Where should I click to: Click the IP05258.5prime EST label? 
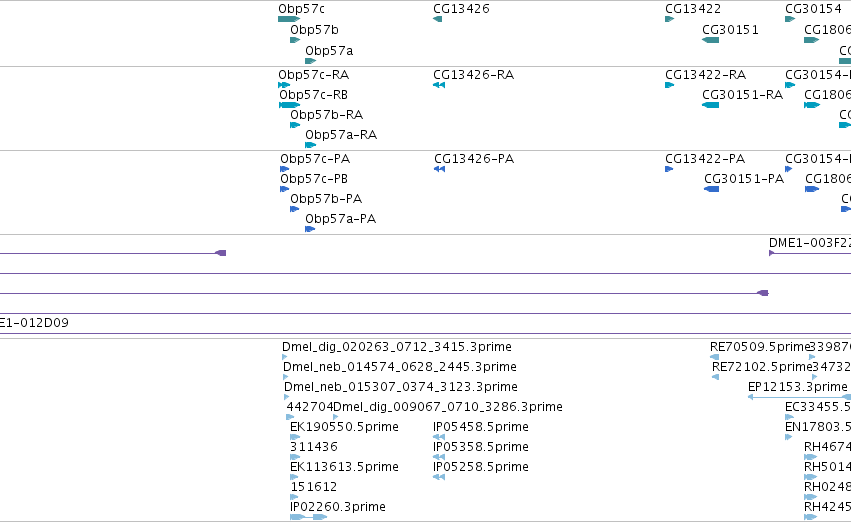tap(481, 467)
